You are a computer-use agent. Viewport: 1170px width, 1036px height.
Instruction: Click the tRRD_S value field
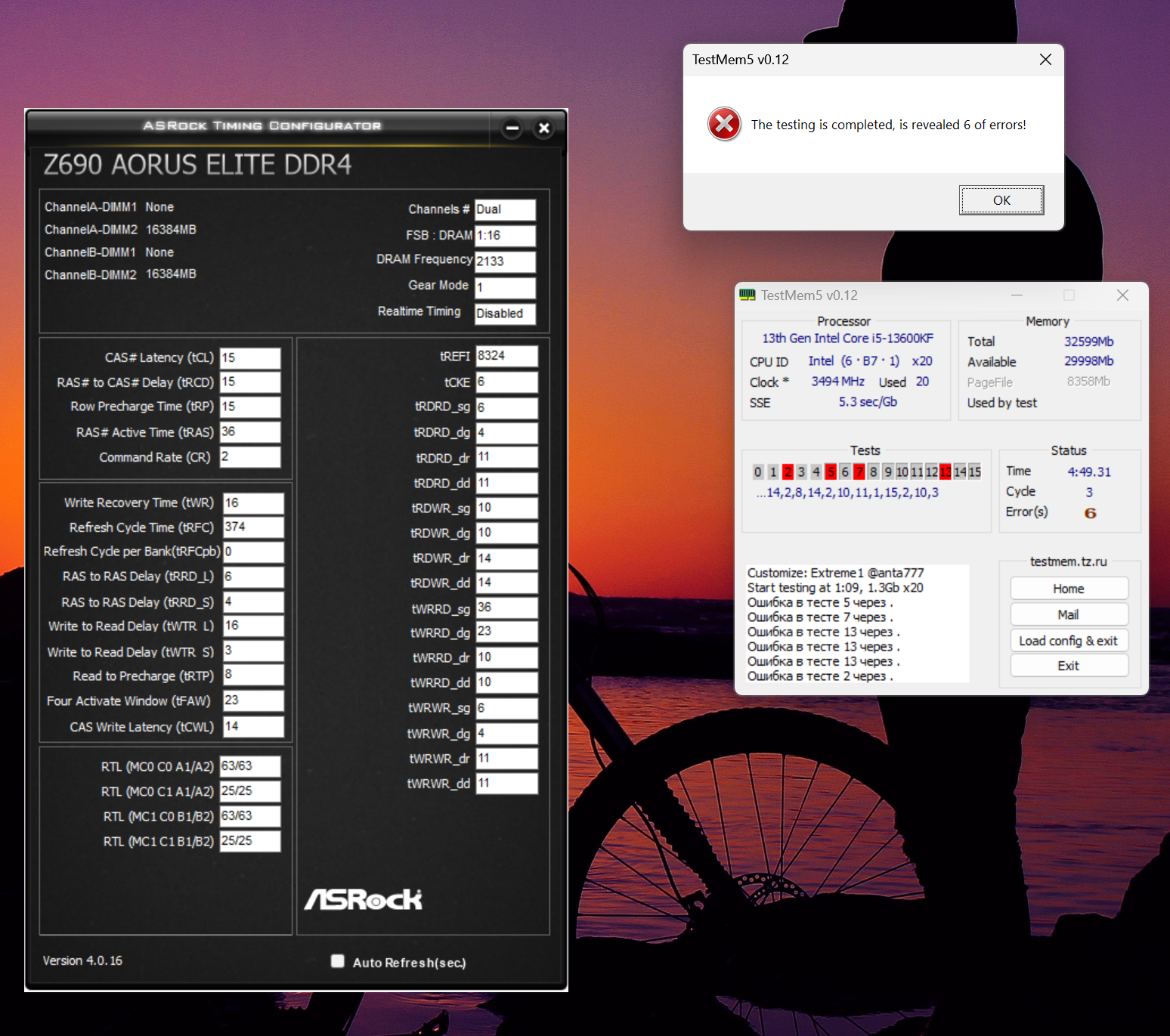click(253, 602)
